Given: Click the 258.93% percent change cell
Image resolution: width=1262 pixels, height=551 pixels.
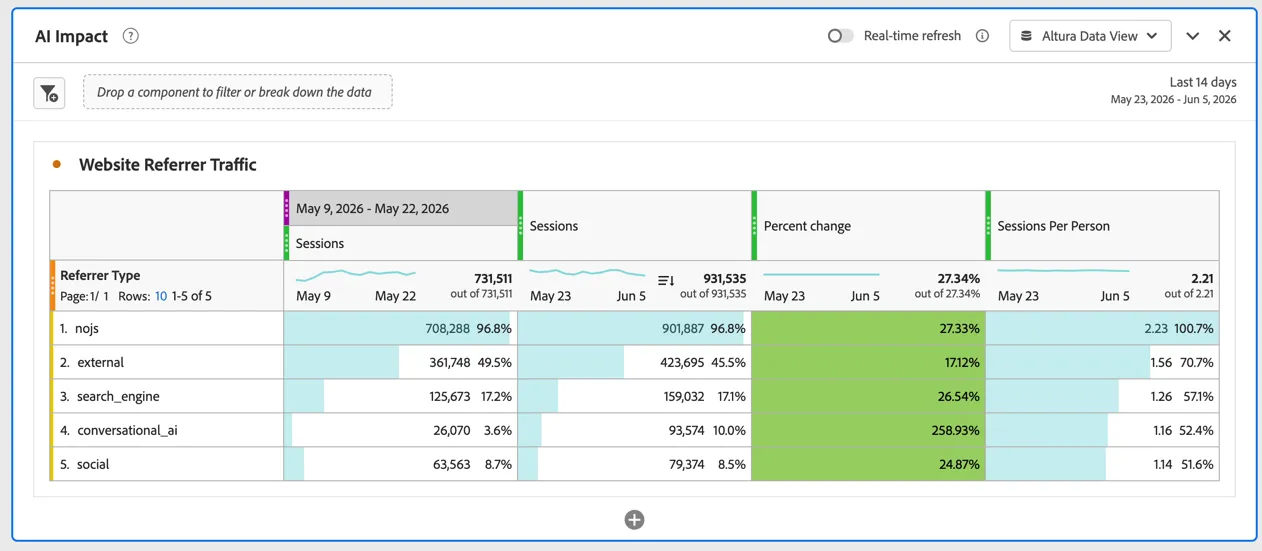Looking at the screenshot, I should (x=869, y=430).
